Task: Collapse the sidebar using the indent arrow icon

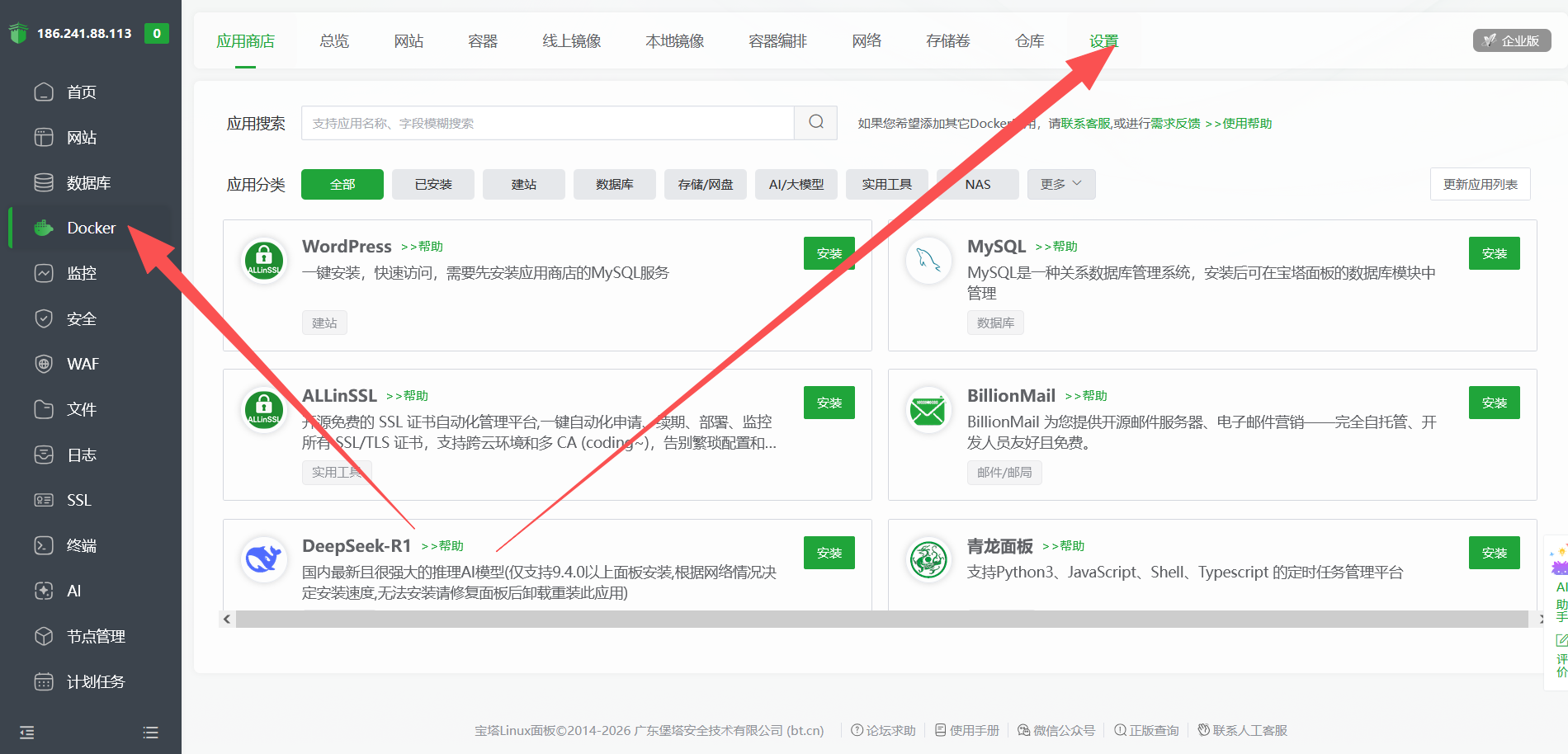Action: (x=27, y=733)
